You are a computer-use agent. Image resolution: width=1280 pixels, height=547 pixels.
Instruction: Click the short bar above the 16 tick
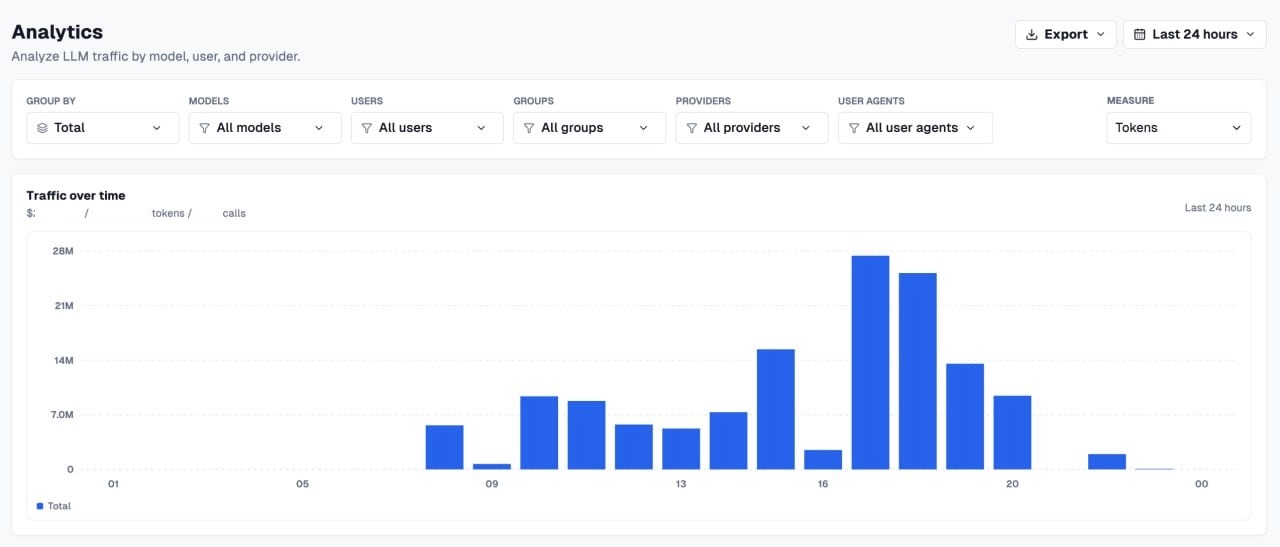click(823, 459)
